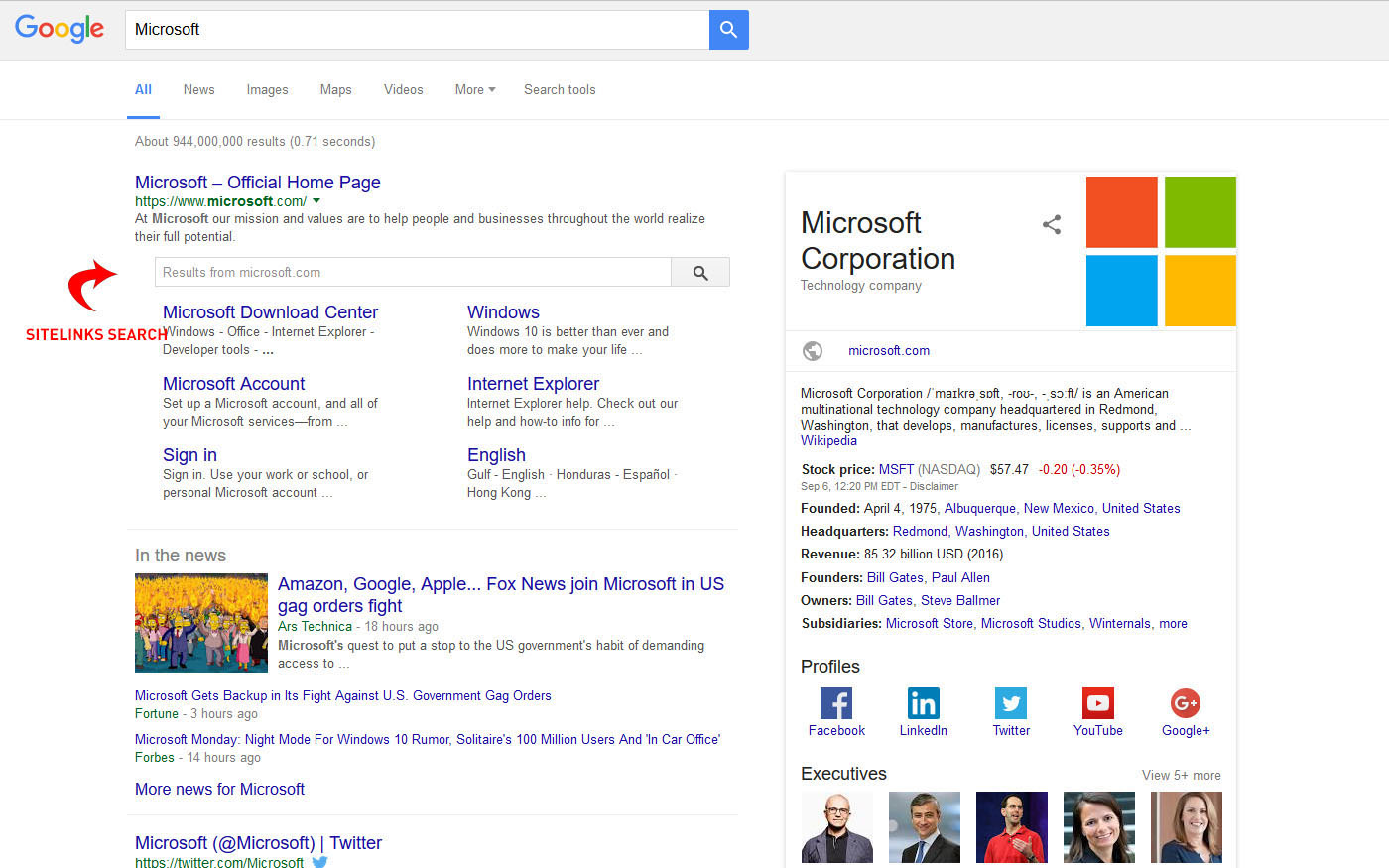Open the Windows sitelink
1389x868 pixels.
tap(503, 312)
